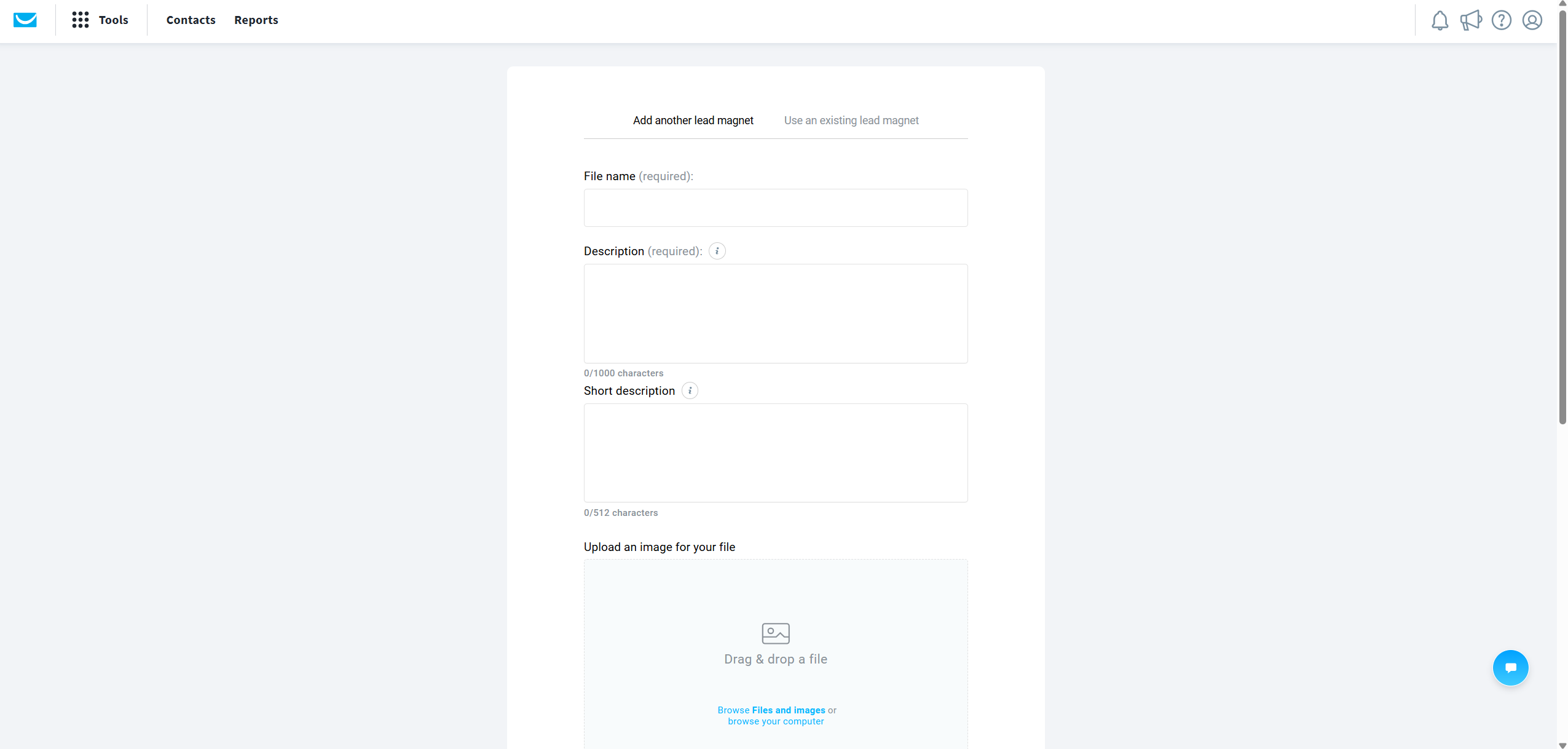Switch to Use an existing lead magnet

point(851,120)
